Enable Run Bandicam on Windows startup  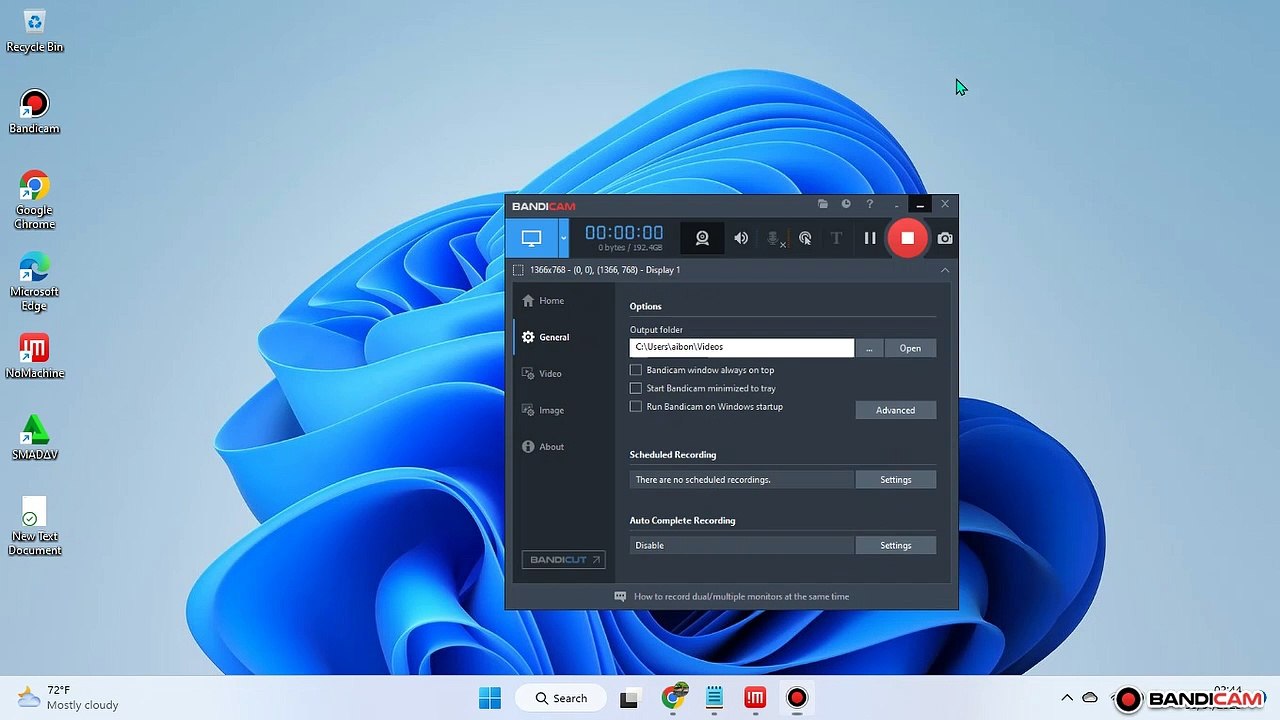tap(636, 407)
